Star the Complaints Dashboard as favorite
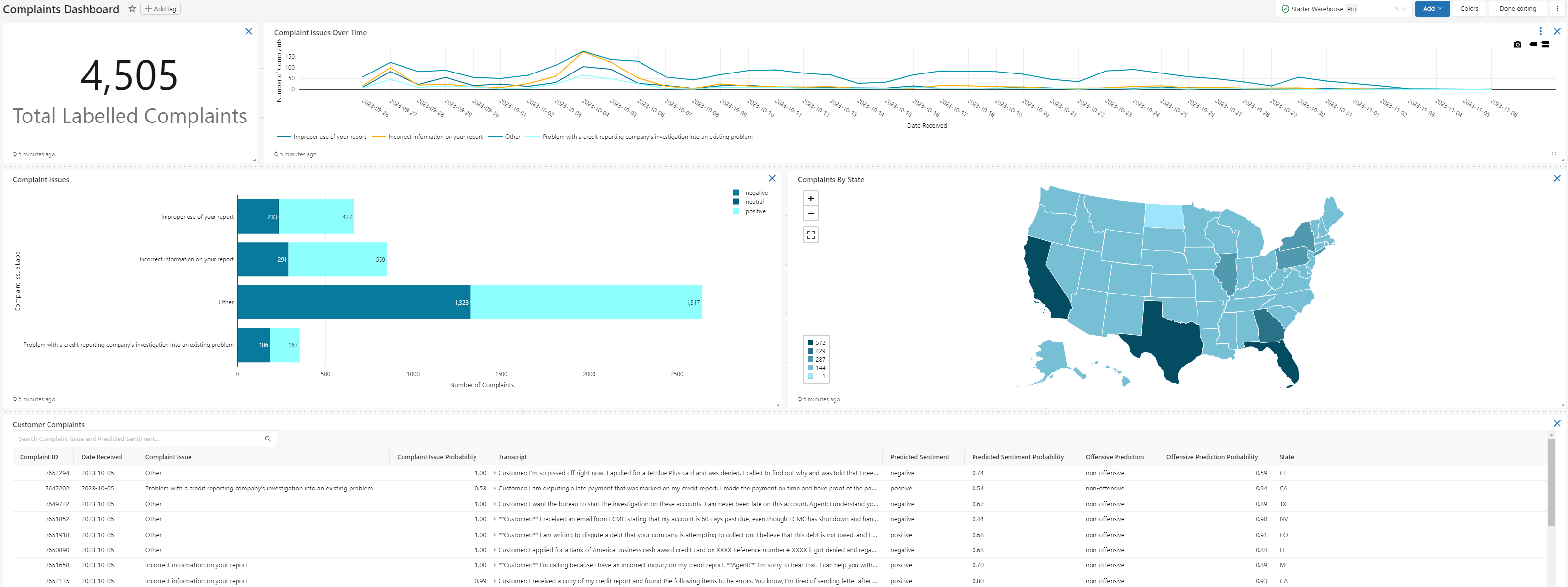 [132, 8]
